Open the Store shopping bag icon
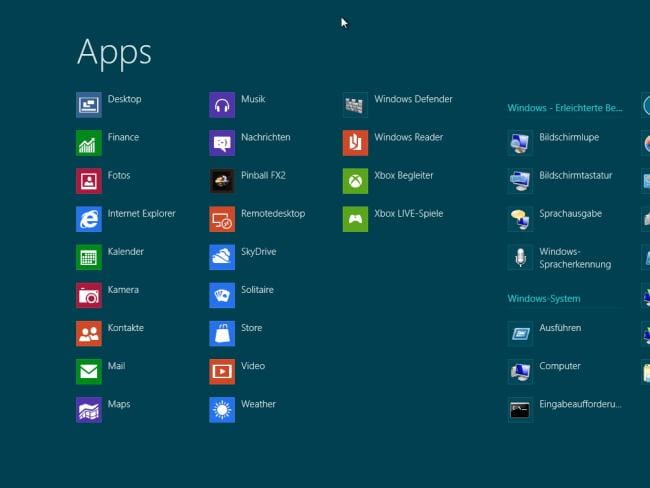 pyautogui.click(x=222, y=334)
